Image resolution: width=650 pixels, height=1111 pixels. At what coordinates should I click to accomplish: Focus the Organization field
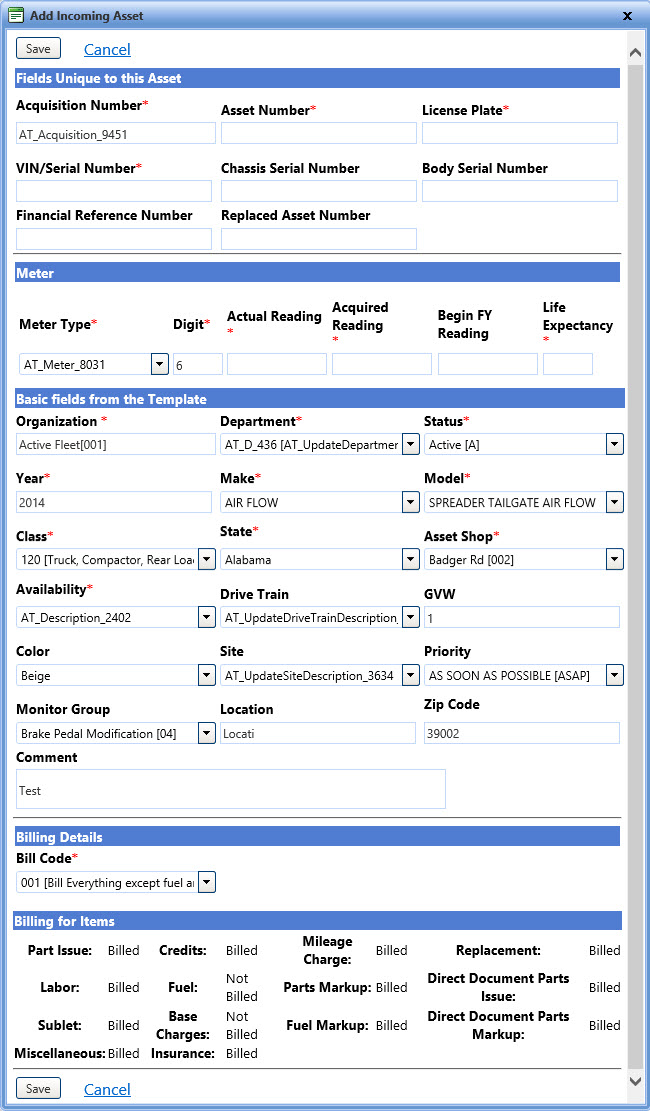coord(116,444)
